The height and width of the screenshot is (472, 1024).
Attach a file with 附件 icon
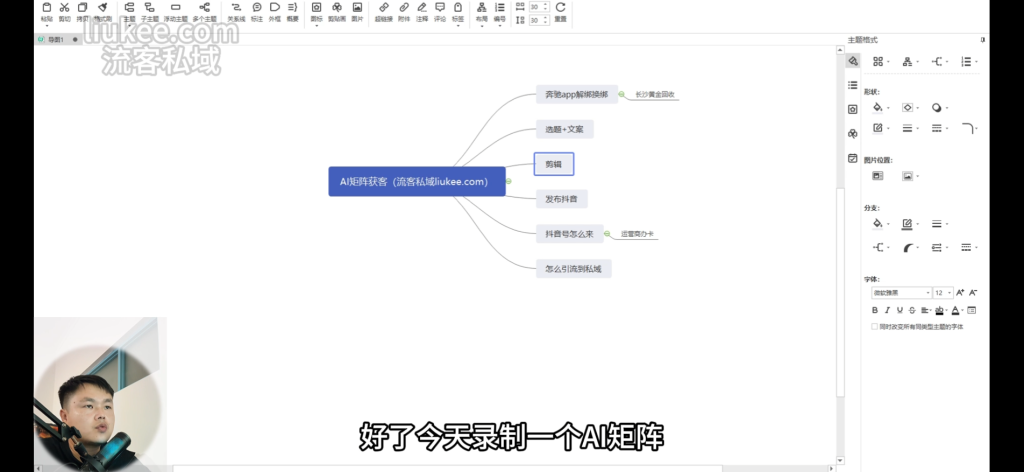tap(404, 8)
